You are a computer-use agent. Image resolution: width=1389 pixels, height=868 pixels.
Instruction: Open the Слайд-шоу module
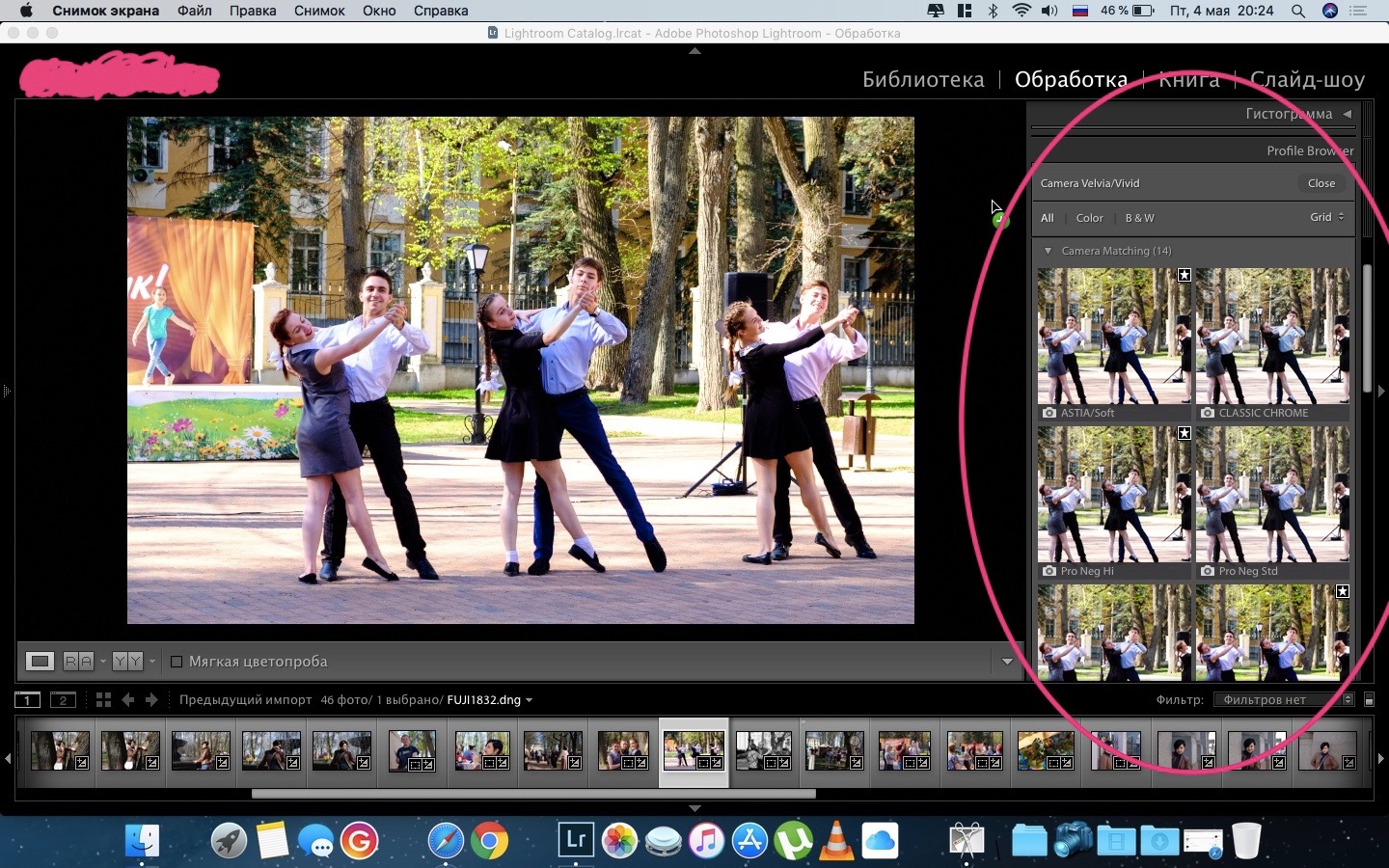1307,79
